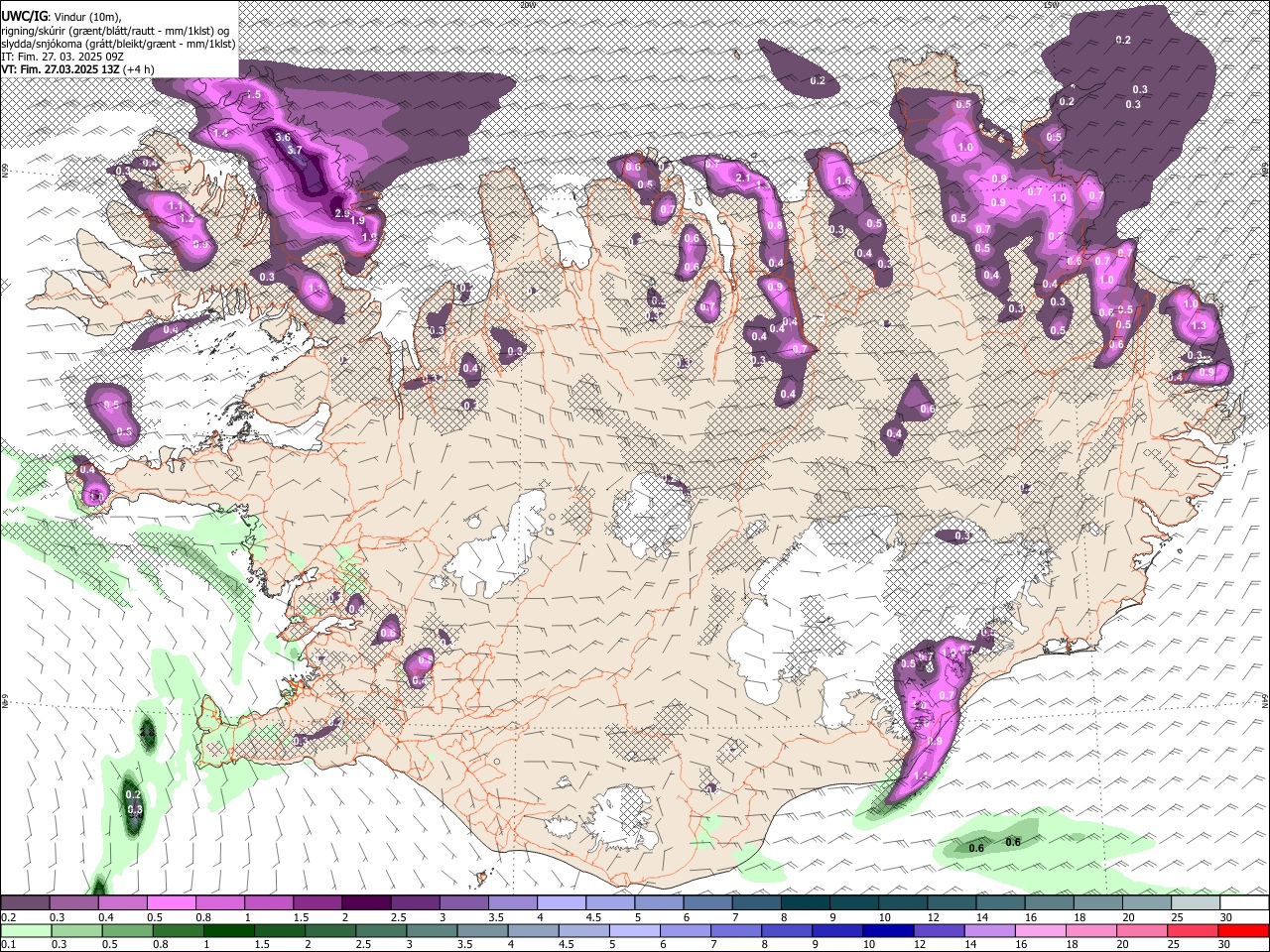The height and width of the screenshot is (952, 1270).
Task: Click the '(+4 h)' forecast offset
Action: (x=138, y=69)
